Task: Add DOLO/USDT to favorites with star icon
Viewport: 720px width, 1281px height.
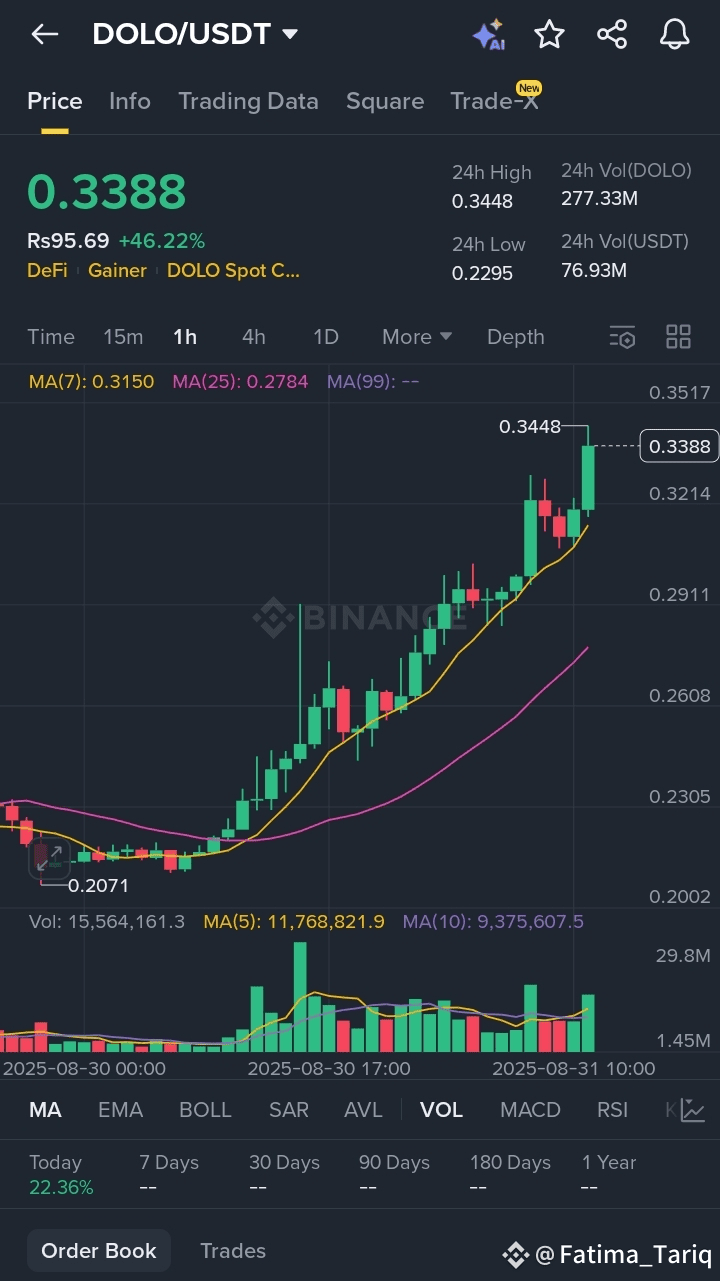Action: [549, 35]
